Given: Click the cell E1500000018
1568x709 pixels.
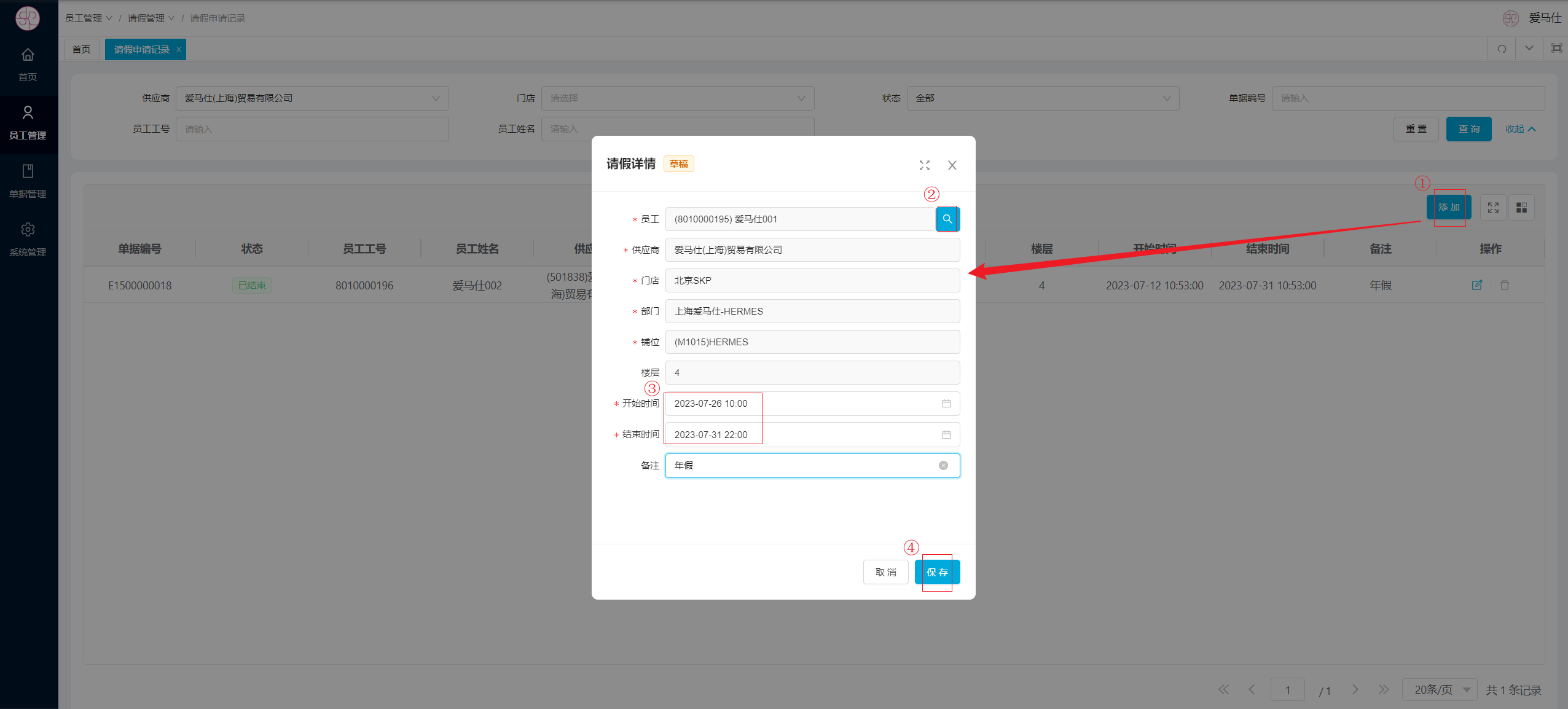Looking at the screenshot, I should click(x=140, y=286).
